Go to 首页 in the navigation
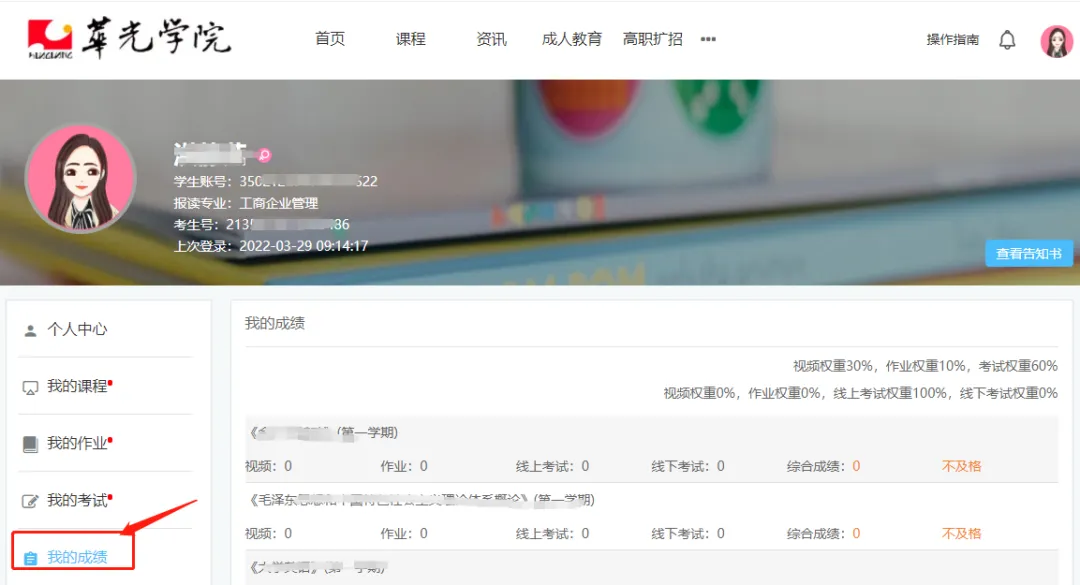This screenshot has height=585, width=1080. click(x=330, y=39)
